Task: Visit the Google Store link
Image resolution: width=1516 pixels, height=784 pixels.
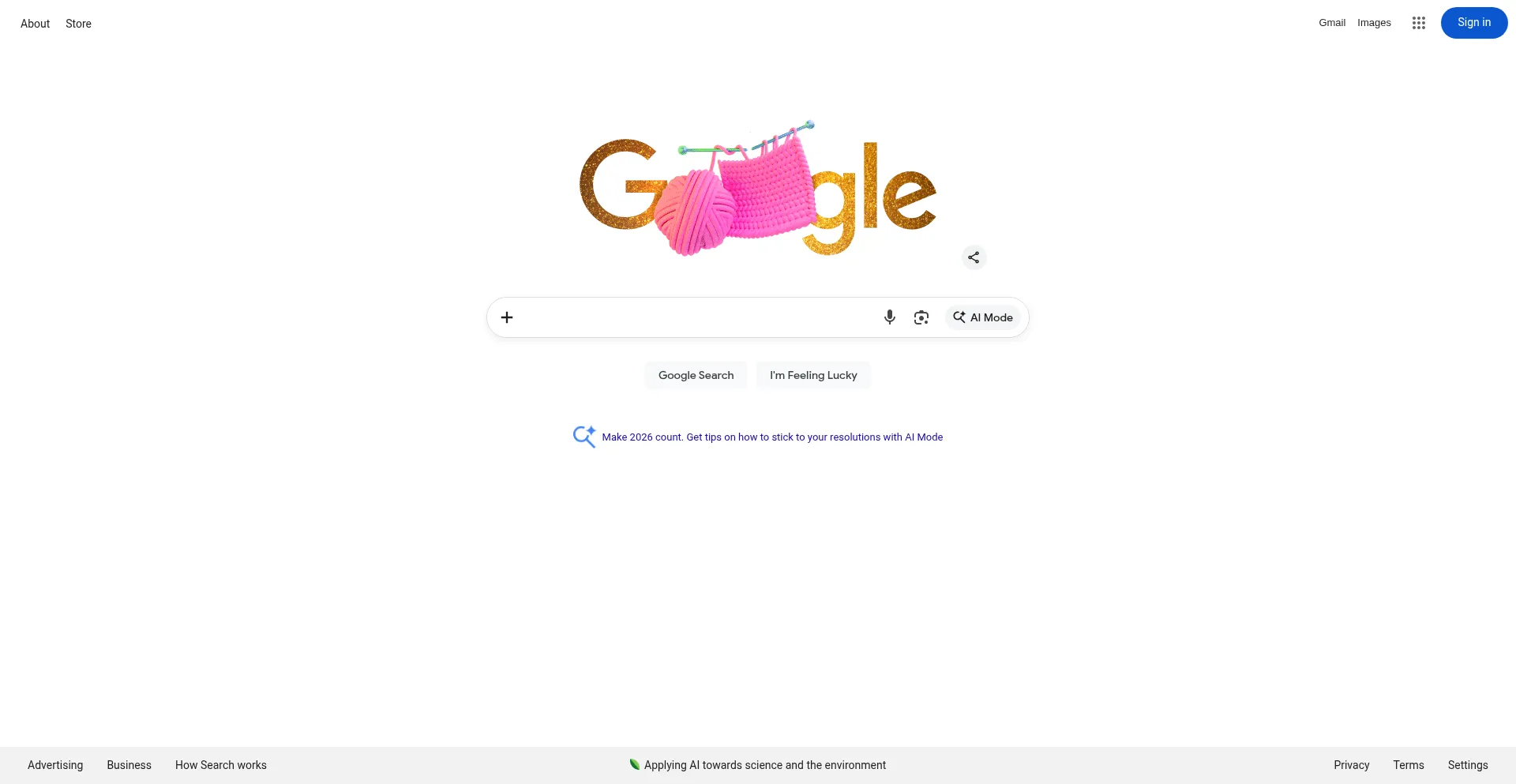Action: click(78, 24)
